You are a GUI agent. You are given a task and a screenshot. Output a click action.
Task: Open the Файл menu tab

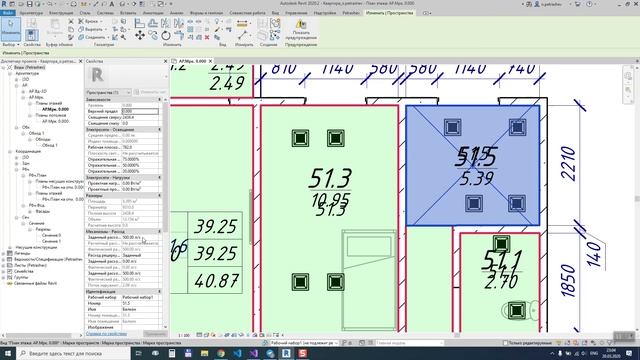[7, 13]
